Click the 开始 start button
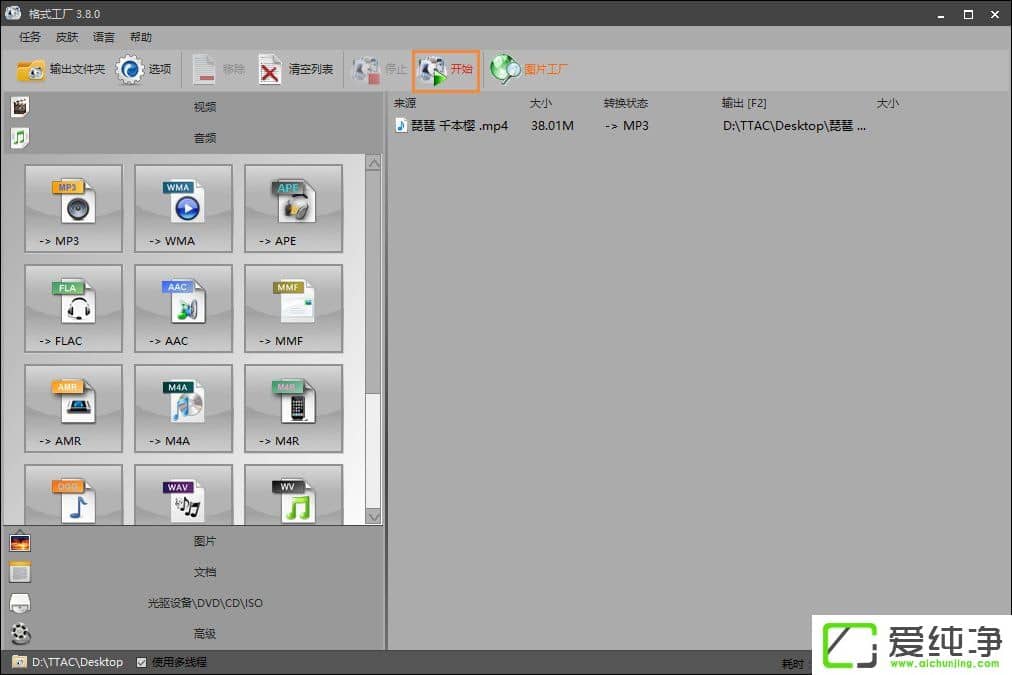 447,70
